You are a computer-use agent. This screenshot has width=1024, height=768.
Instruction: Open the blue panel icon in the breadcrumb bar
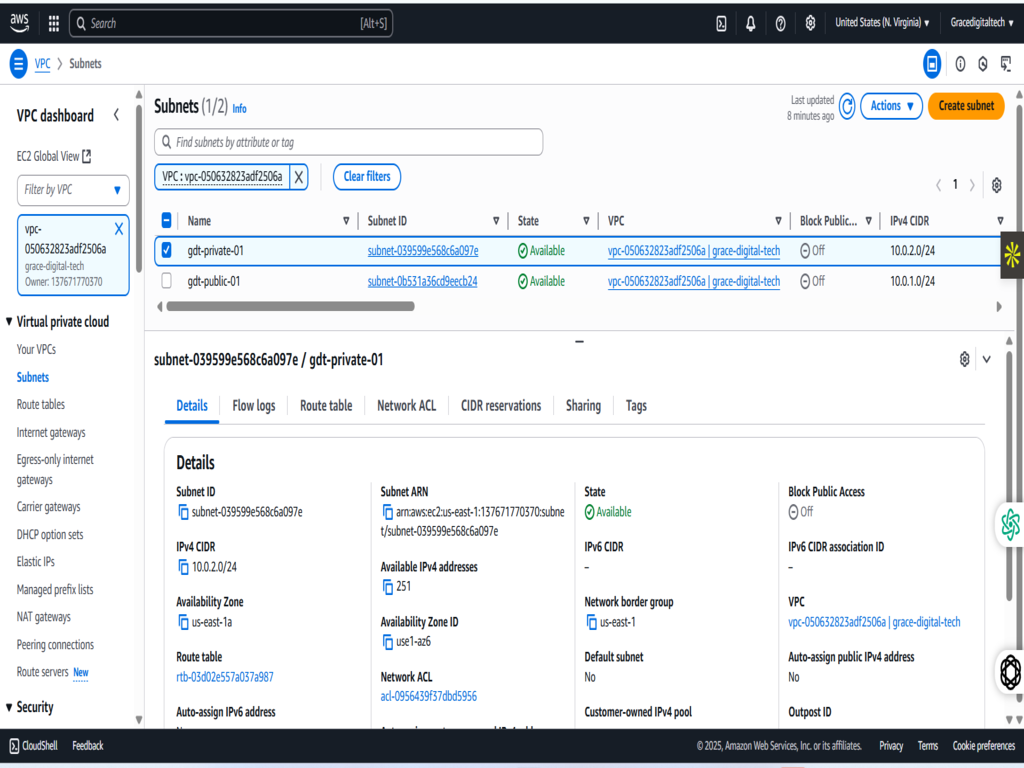coord(932,64)
